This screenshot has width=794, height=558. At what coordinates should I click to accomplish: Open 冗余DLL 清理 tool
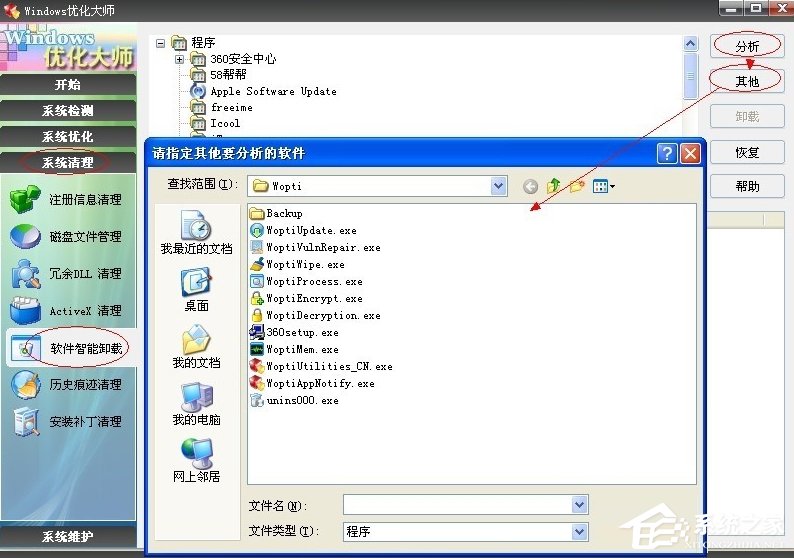(66, 274)
